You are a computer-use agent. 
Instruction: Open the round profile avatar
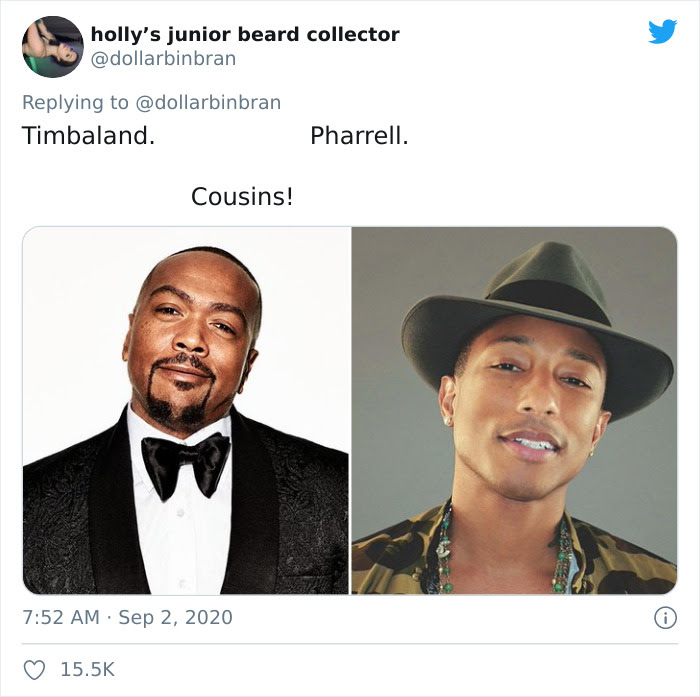53,47
